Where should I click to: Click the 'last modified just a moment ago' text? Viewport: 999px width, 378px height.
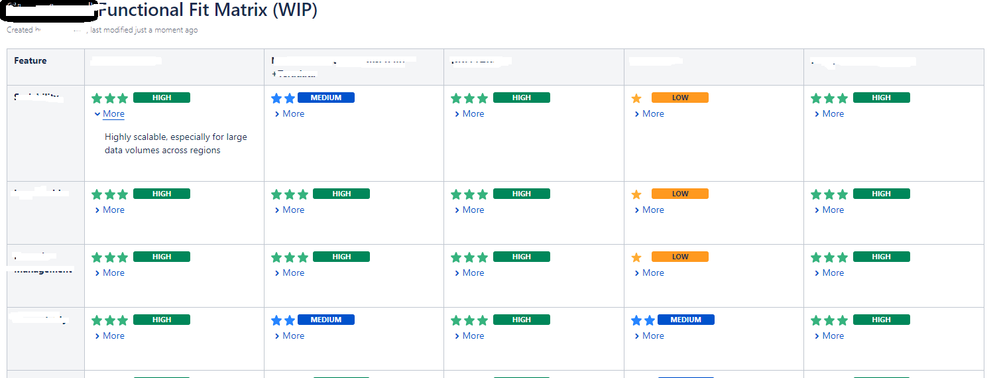(144, 30)
